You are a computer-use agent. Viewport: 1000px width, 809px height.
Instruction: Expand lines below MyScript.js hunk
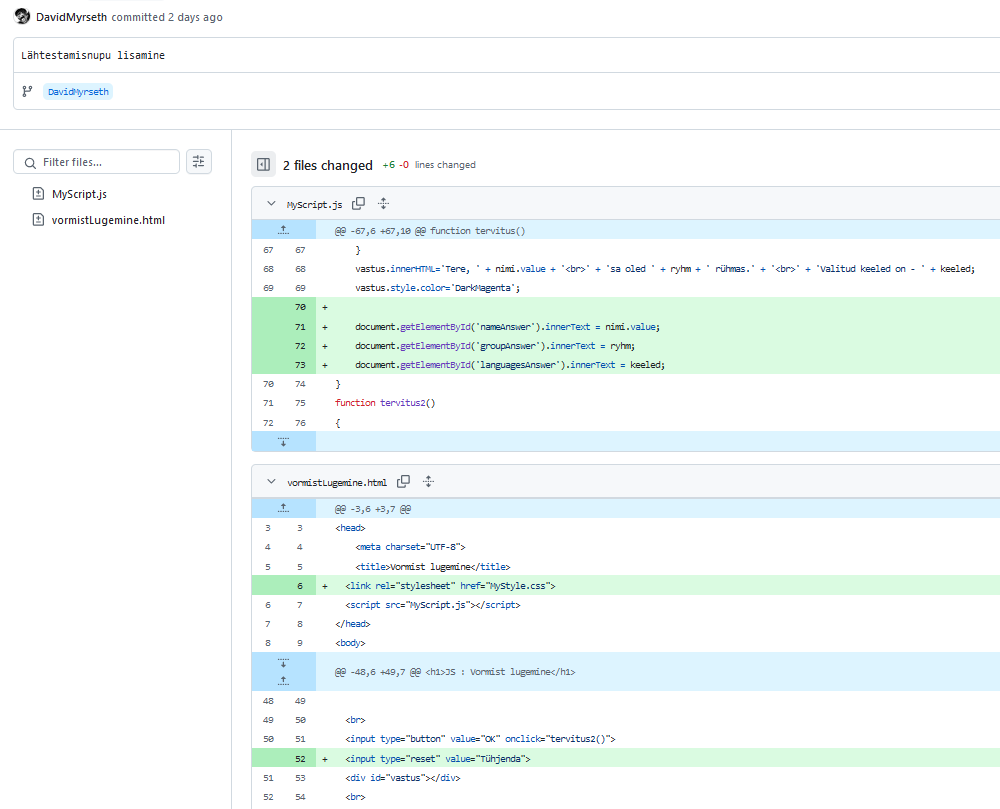[x=284, y=441]
